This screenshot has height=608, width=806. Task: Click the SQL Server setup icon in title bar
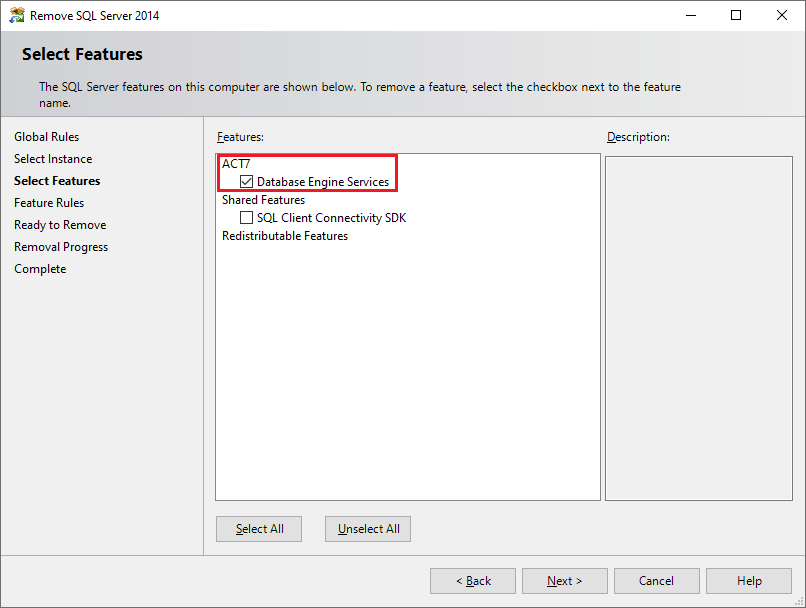(x=18, y=15)
